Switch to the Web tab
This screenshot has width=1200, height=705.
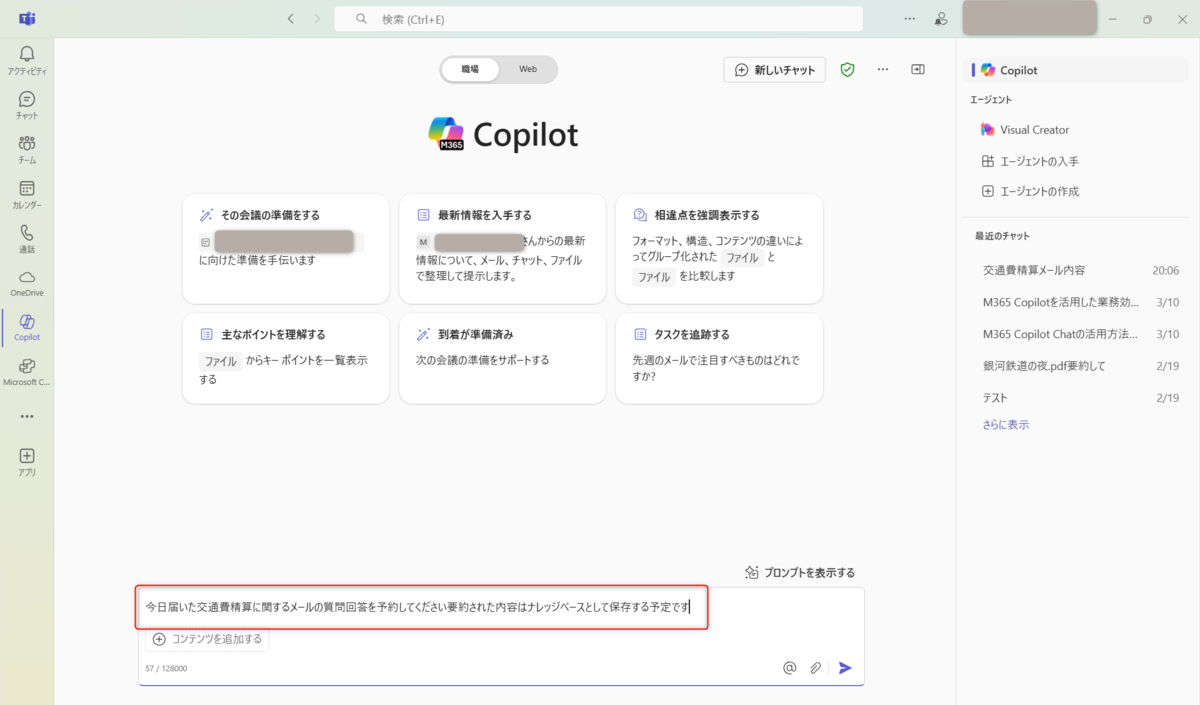527,69
